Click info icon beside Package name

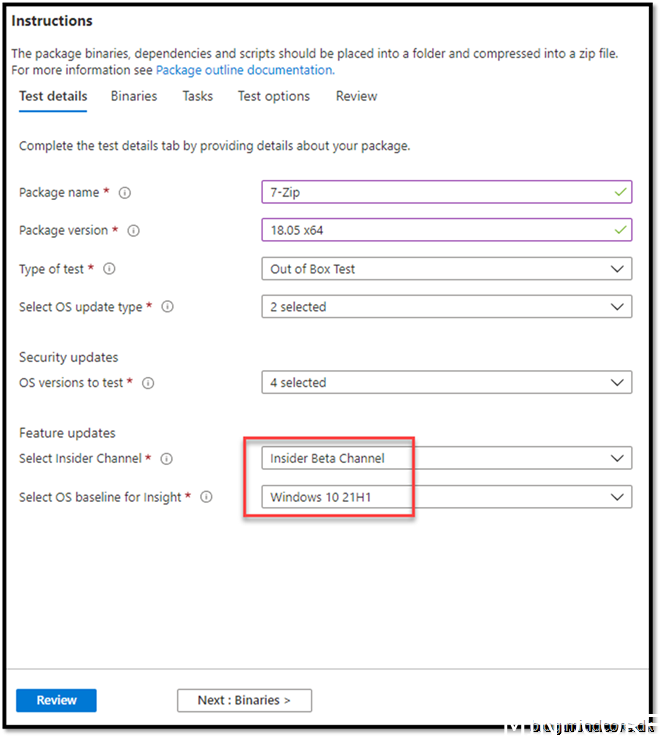[125, 193]
